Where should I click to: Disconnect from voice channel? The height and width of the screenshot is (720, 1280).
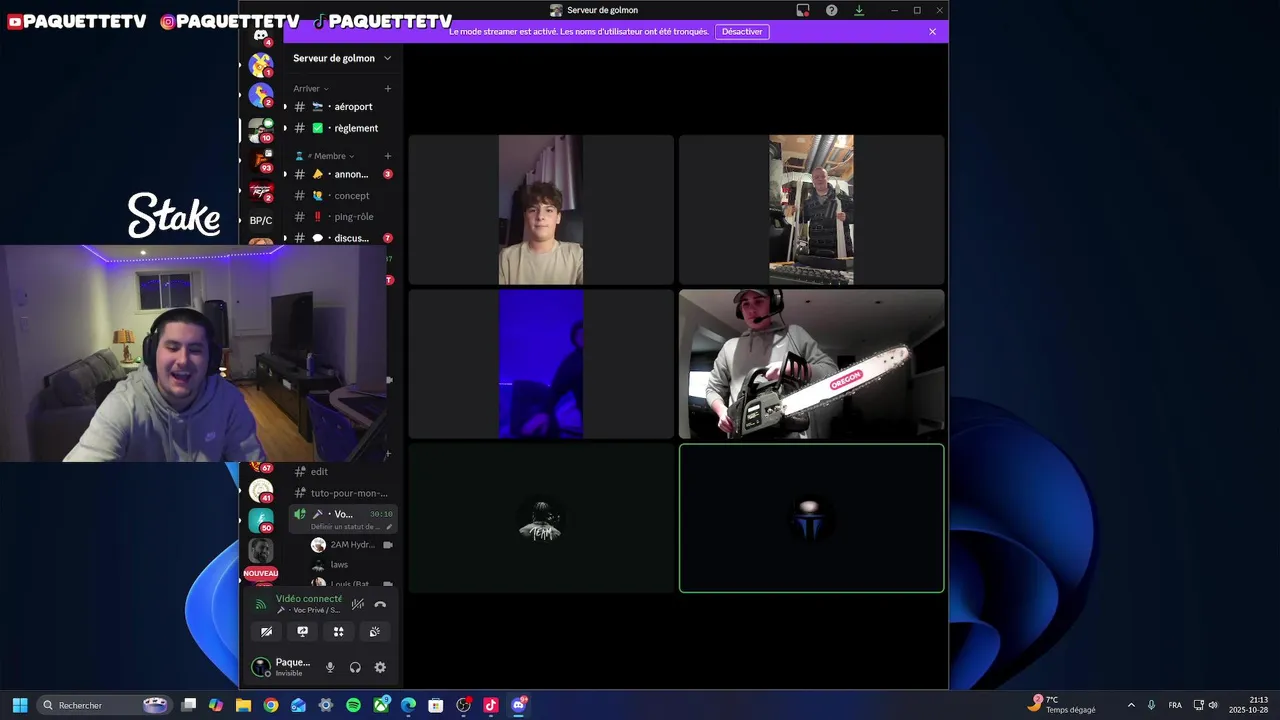380,604
